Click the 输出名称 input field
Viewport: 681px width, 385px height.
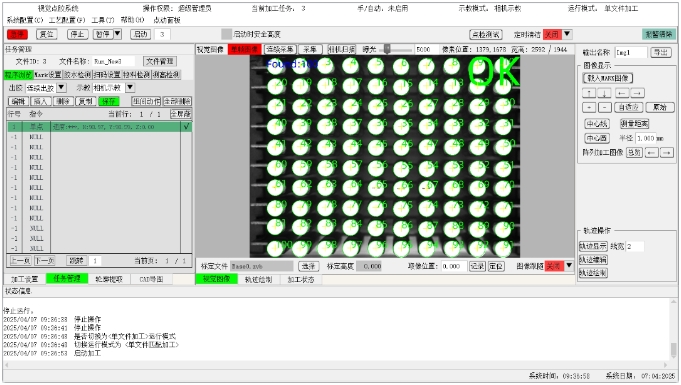pos(631,53)
